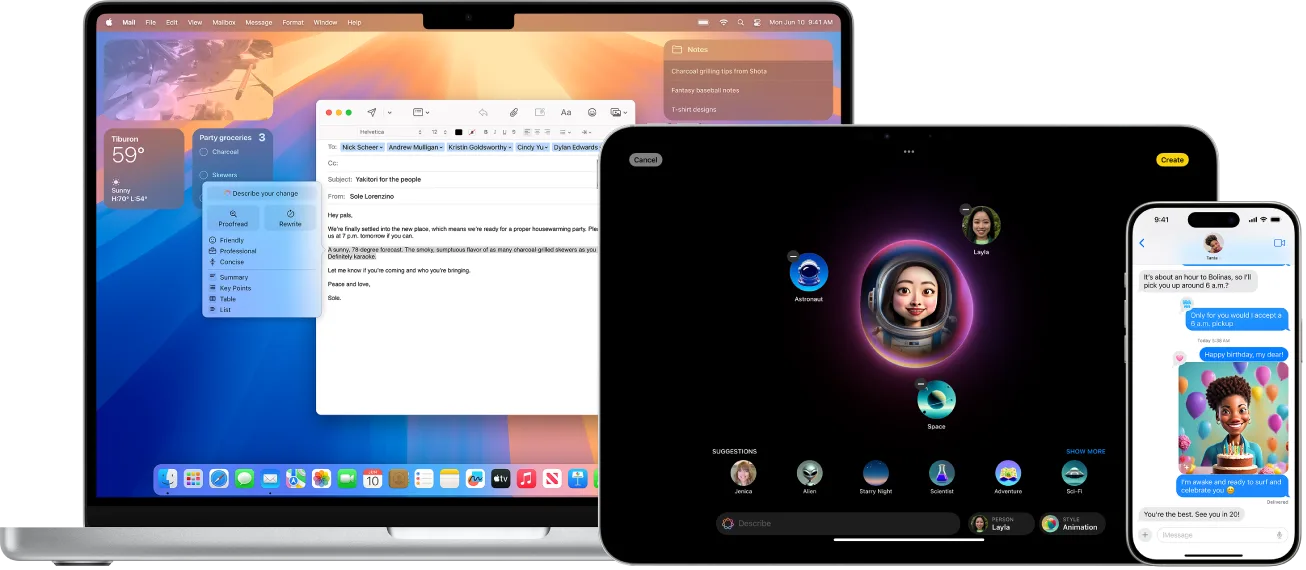Click the Describe input field on iPad
1306x570 pixels.
(840, 523)
